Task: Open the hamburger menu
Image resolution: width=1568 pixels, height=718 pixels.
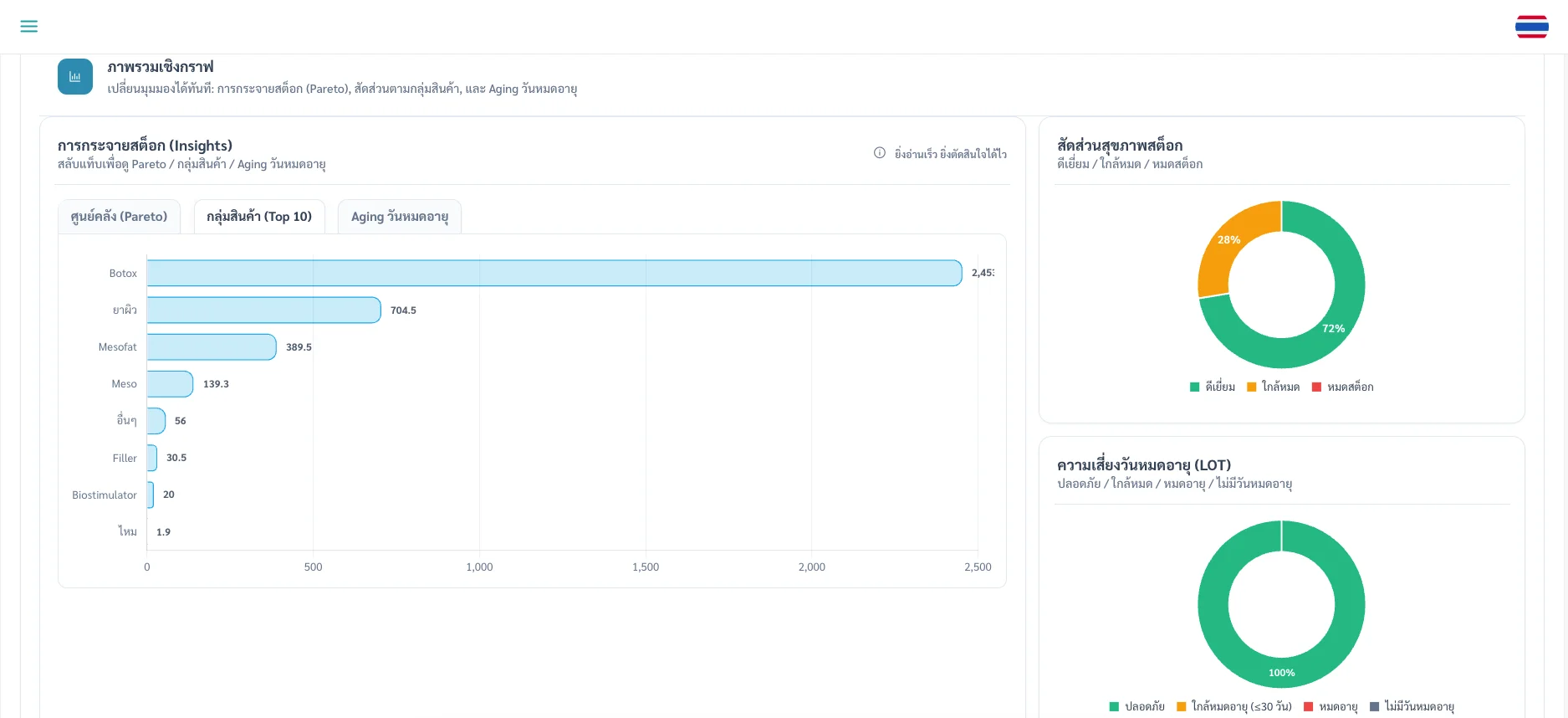Action: coord(29,27)
